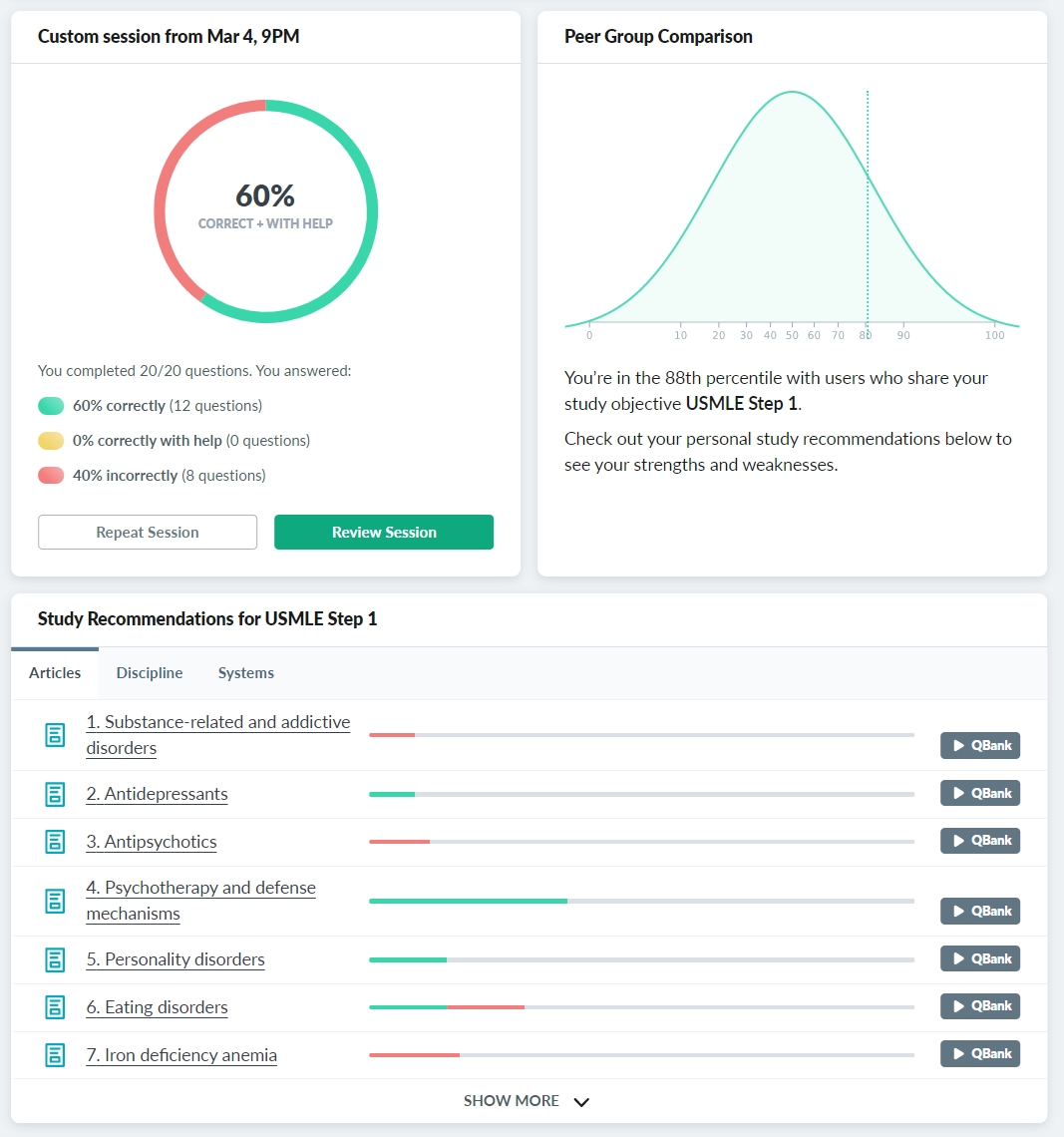The image size is (1064, 1137).
Task: Open the Eating disorders article link
Action: point(157,1007)
